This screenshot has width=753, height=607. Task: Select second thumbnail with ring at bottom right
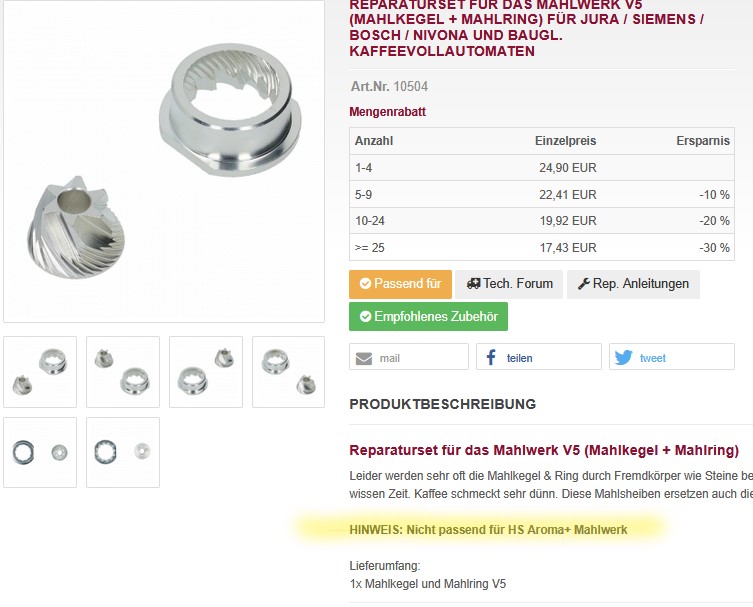tap(123, 372)
